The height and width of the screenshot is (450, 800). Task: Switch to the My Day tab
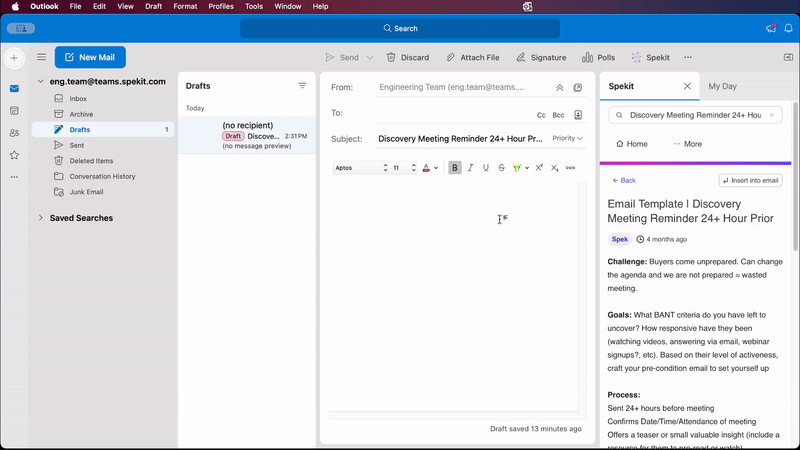click(x=722, y=86)
